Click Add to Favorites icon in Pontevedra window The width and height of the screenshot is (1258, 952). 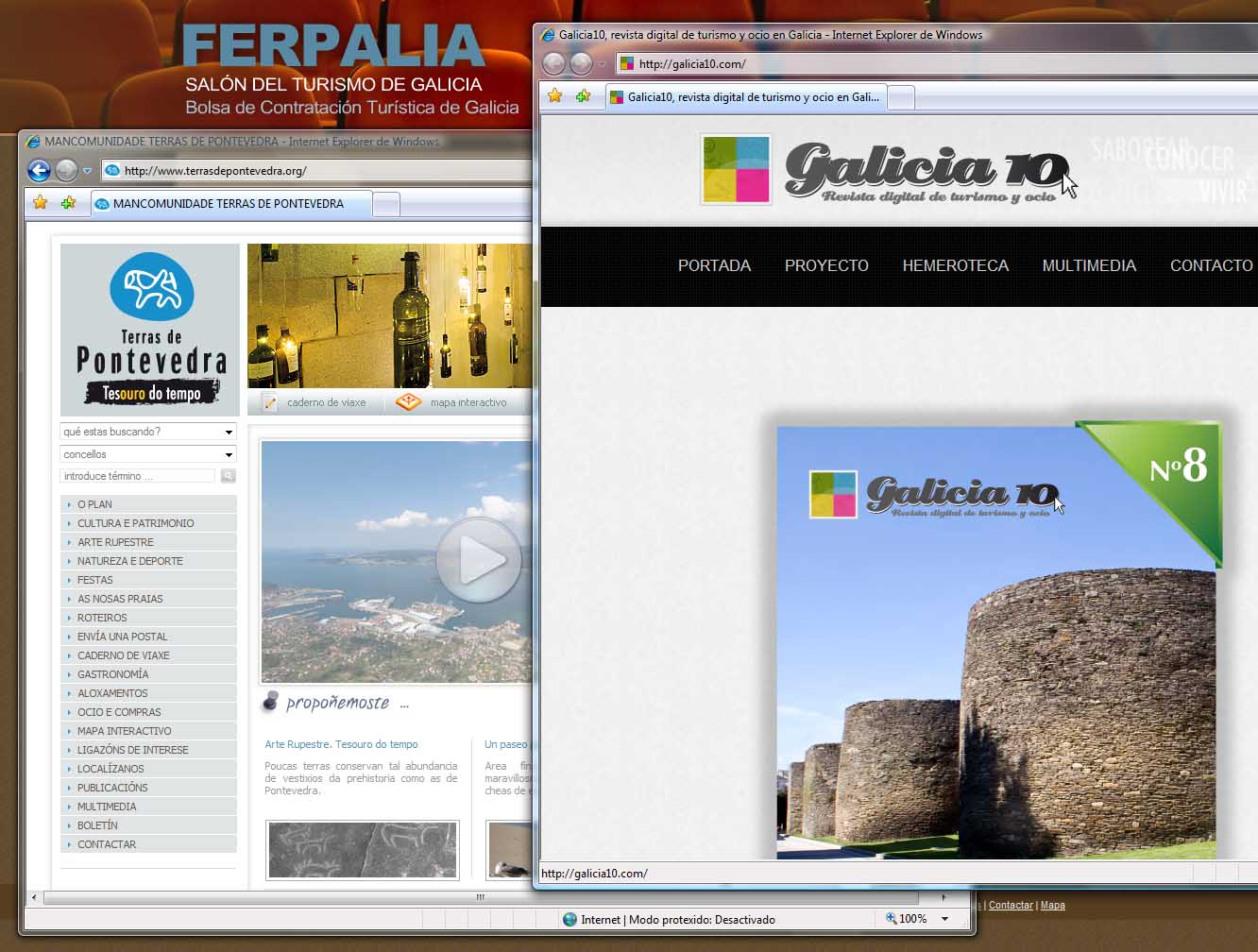(x=68, y=203)
